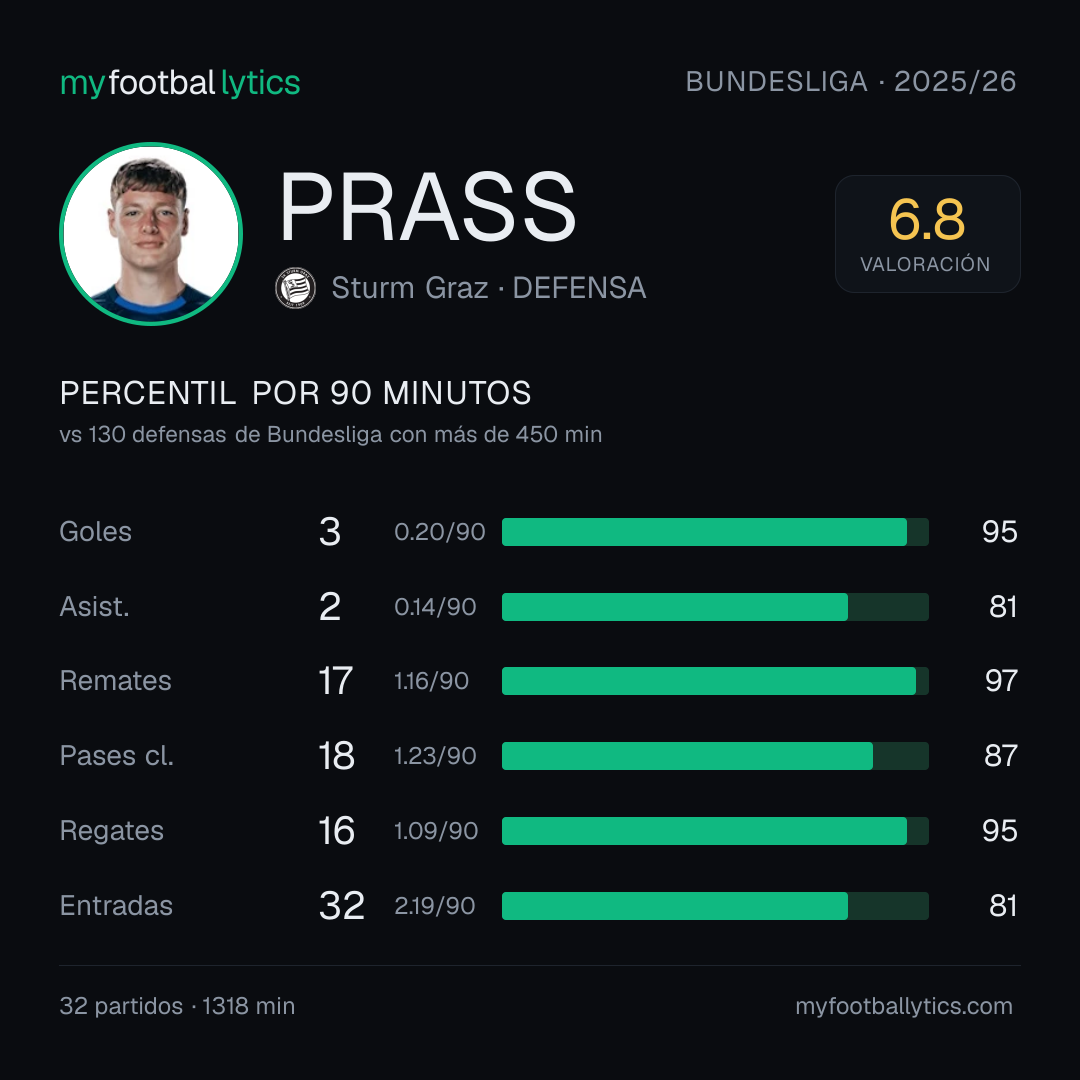The height and width of the screenshot is (1080, 1080).
Task: Click the Goles stat label
Action: point(96,532)
